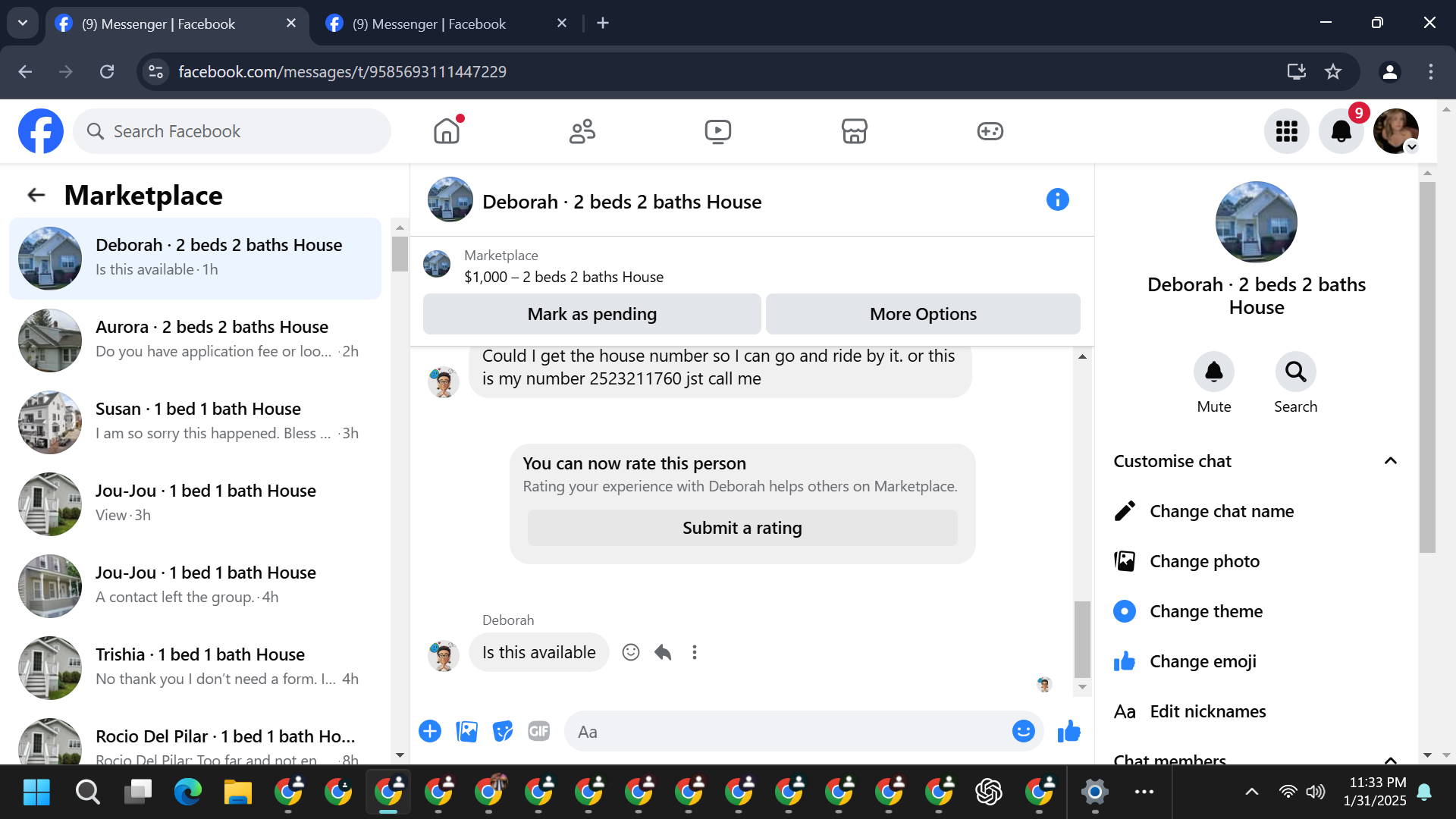The width and height of the screenshot is (1456, 819).
Task: Mute this conversation with the bell icon
Action: (1214, 372)
